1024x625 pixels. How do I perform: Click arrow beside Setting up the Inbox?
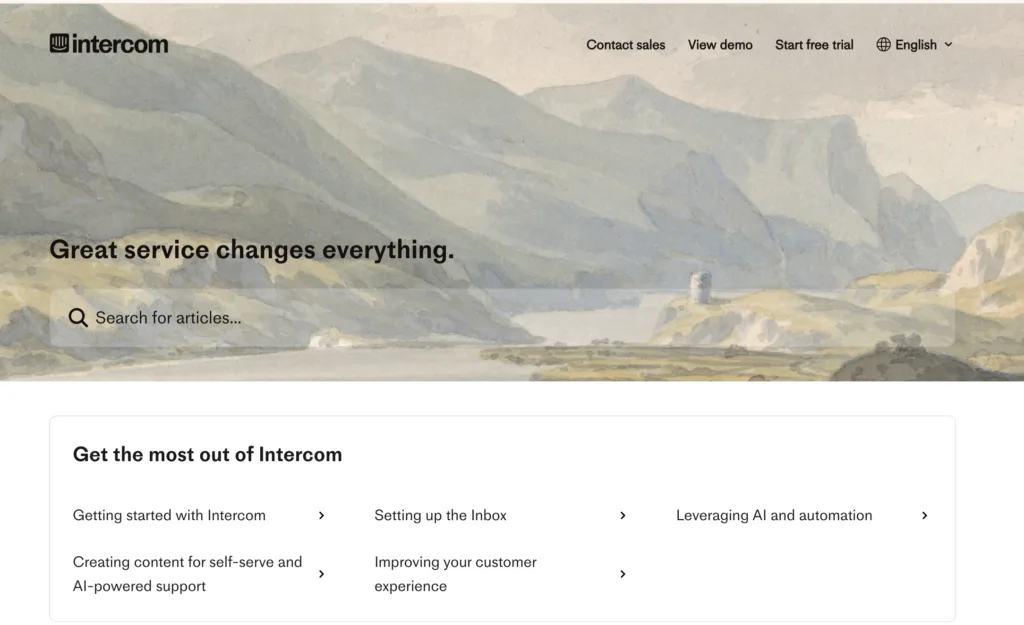tap(622, 515)
